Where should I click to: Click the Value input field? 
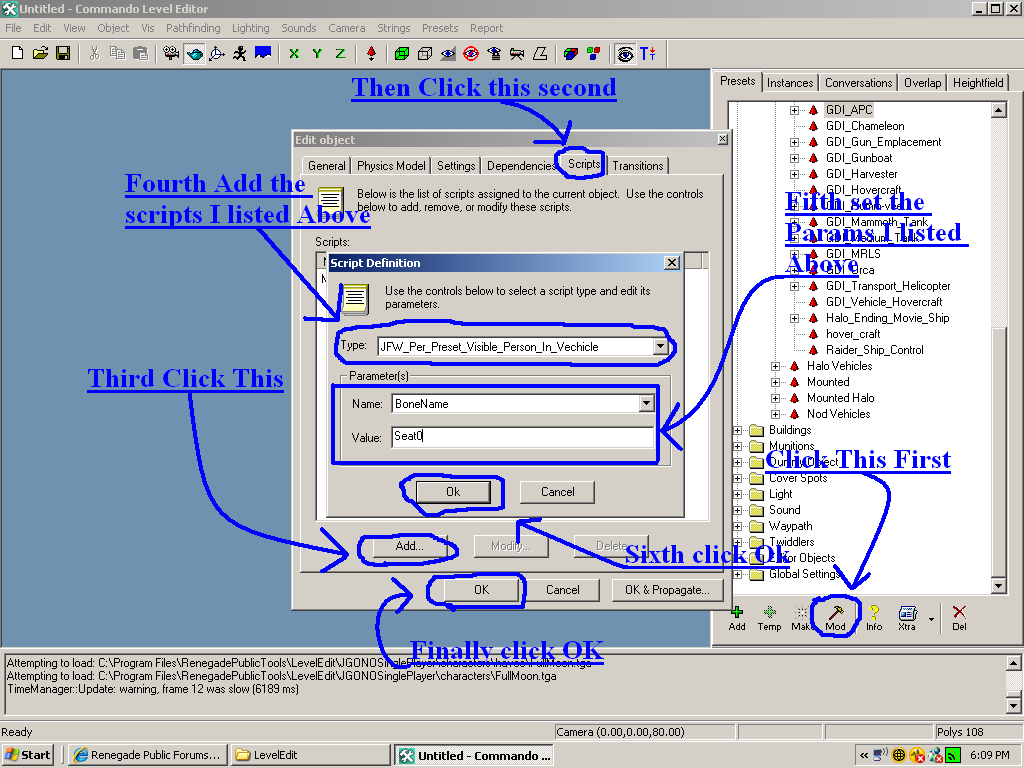click(522, 437)
